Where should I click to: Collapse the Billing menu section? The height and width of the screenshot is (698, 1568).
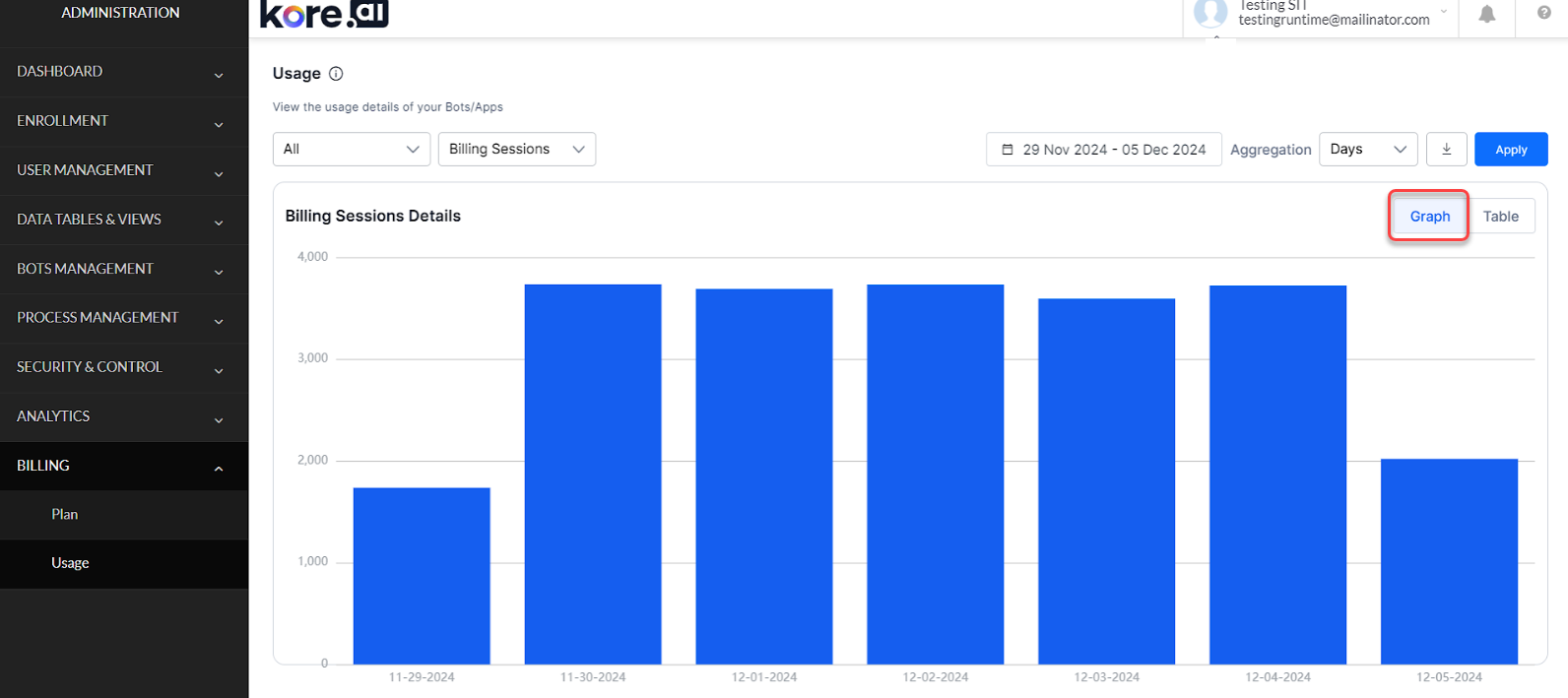point(123,466)
